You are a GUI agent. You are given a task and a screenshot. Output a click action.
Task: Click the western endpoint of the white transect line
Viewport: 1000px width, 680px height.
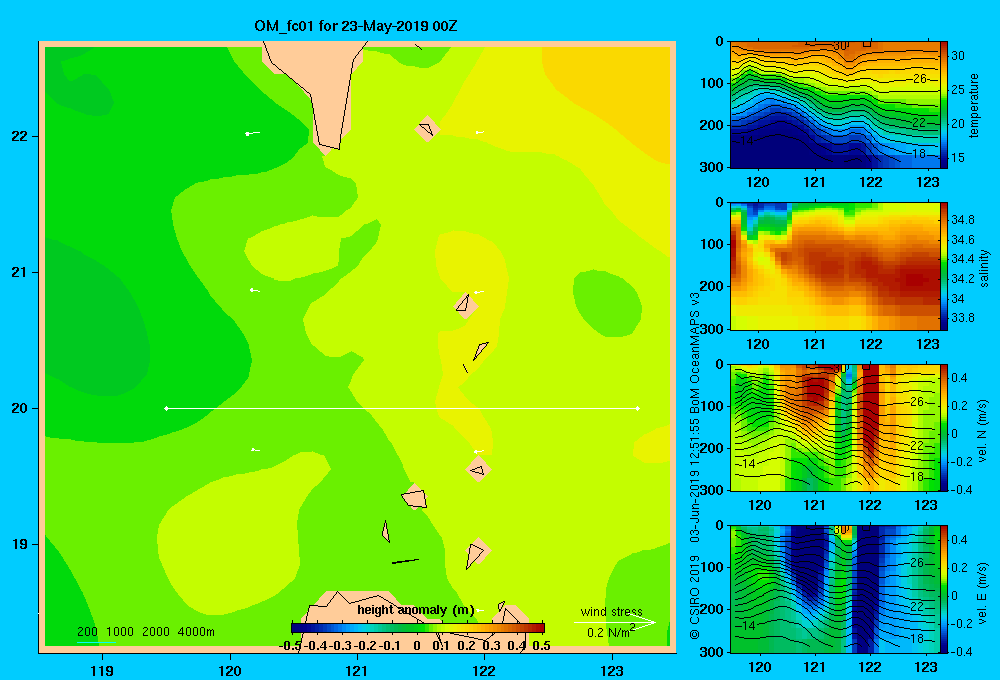point(166,408)
